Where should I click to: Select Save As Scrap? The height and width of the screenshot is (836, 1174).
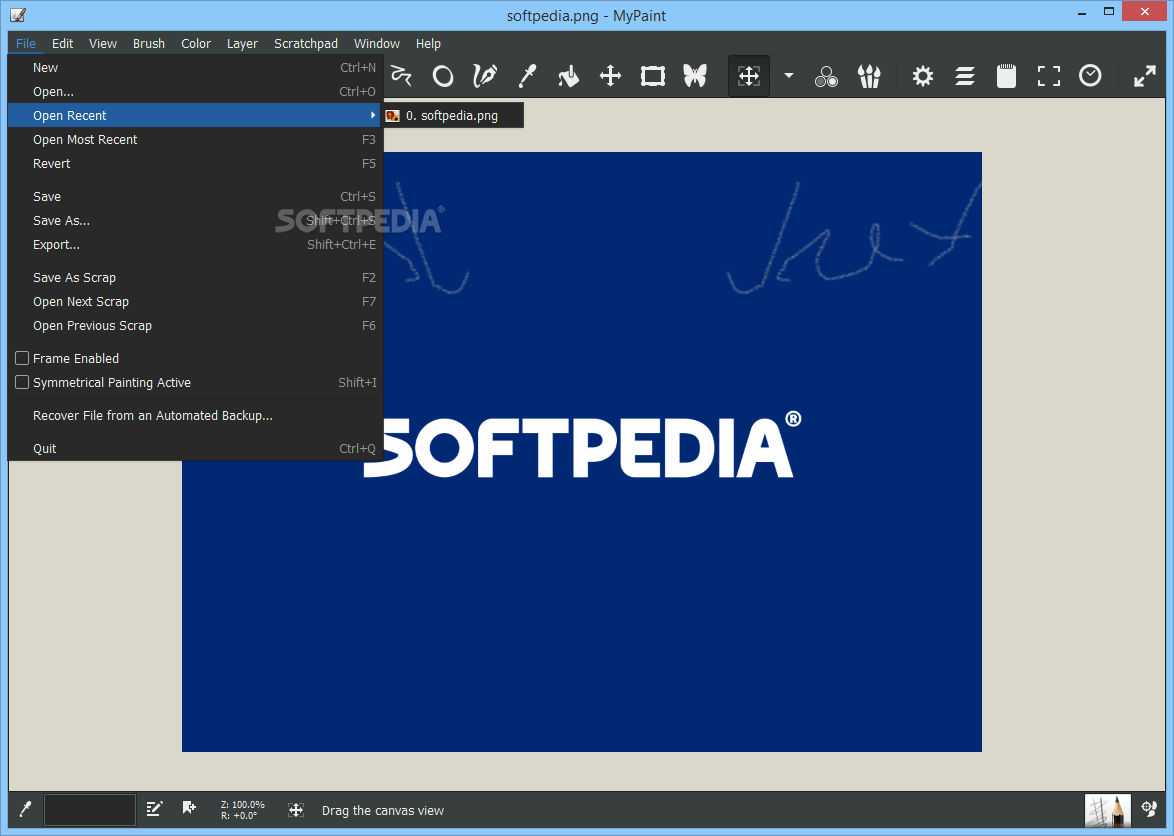(195, 277)
